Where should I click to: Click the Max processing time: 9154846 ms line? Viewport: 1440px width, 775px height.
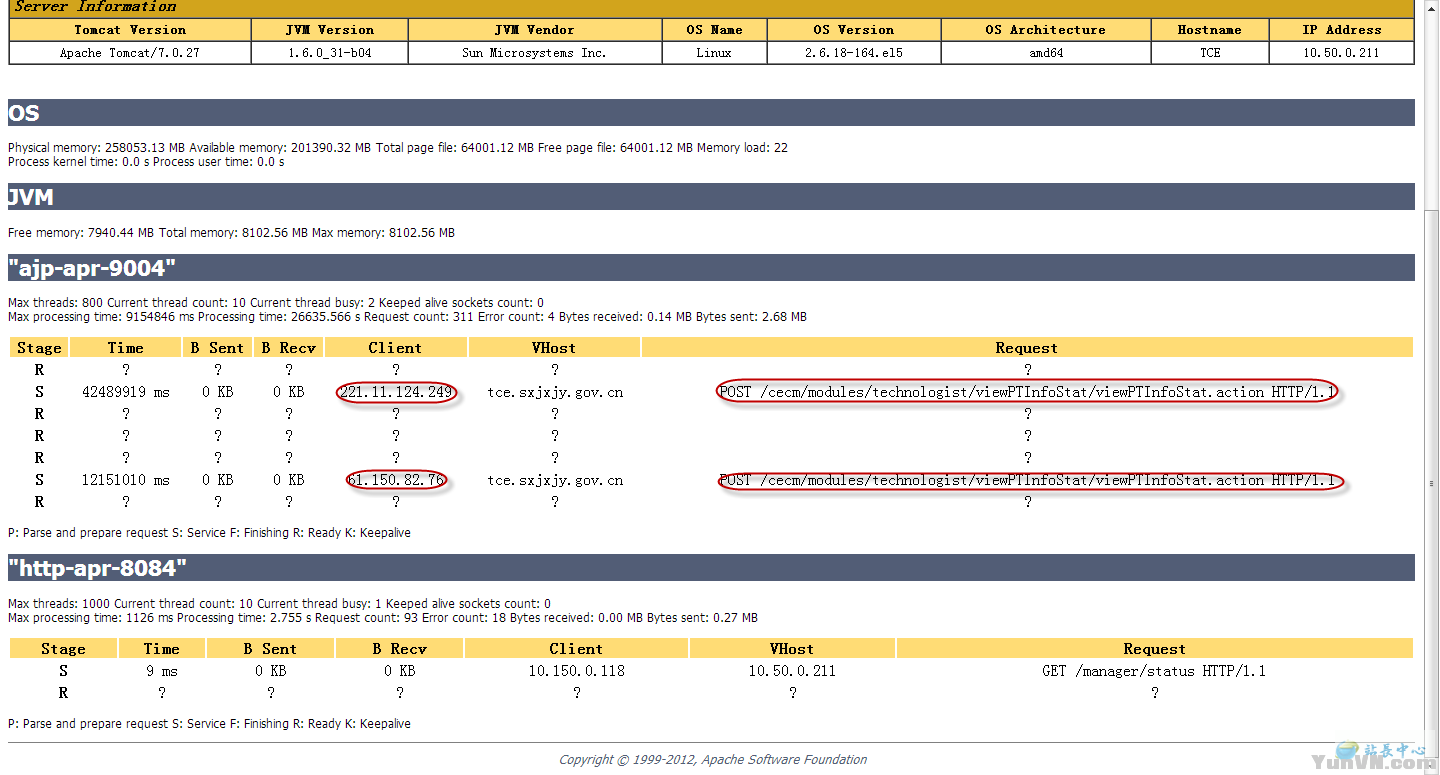[407, 317]
